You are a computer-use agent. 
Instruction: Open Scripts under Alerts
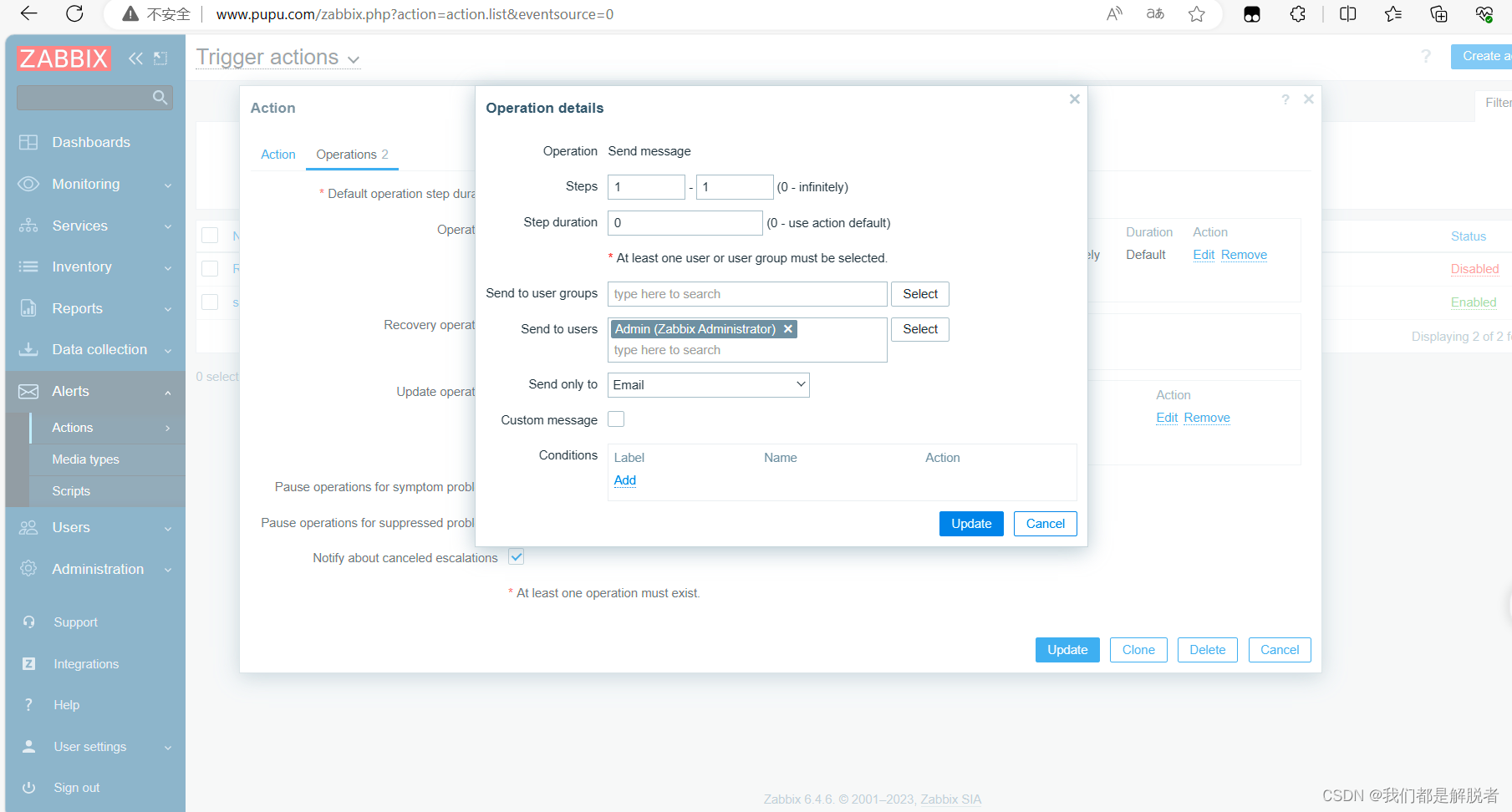[x=107, y=491]
